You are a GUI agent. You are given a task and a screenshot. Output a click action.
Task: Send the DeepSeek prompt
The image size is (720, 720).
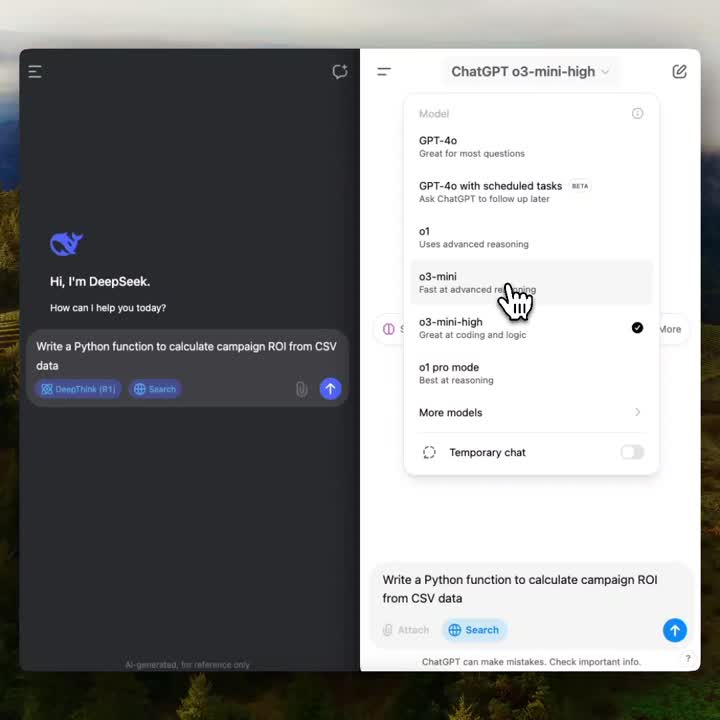pos(330,389)
